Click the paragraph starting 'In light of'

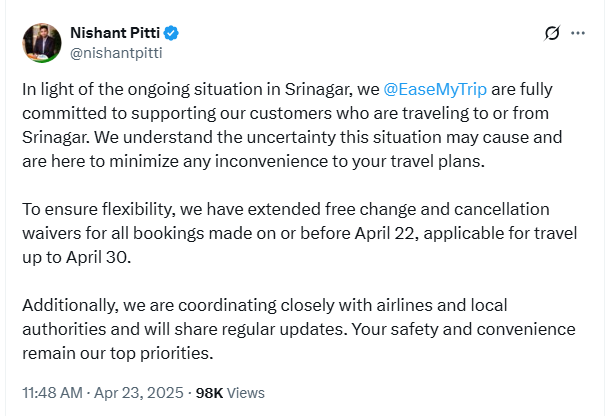point(292,125)
